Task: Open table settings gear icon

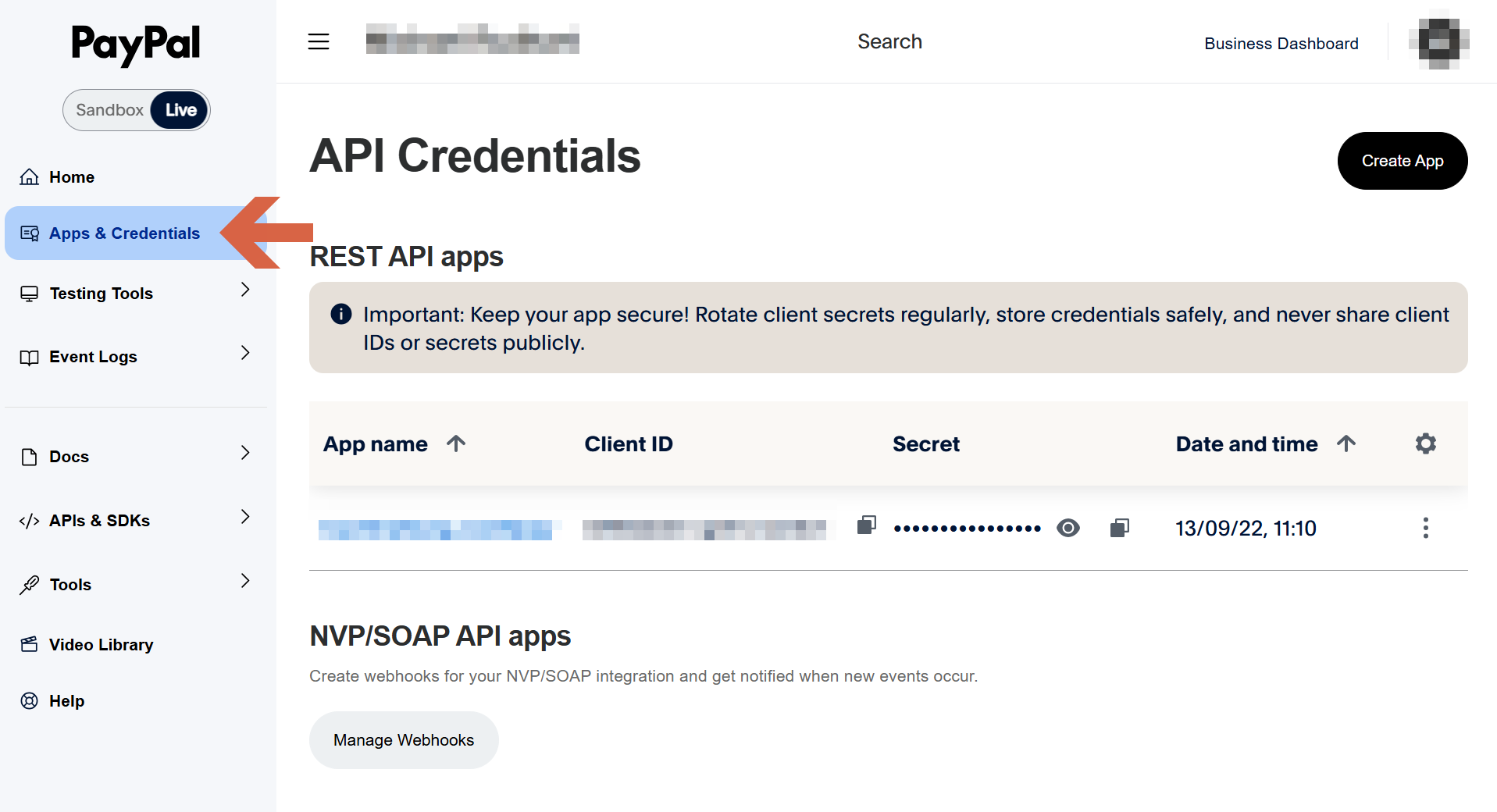Action: click(x=1425, y=443)
